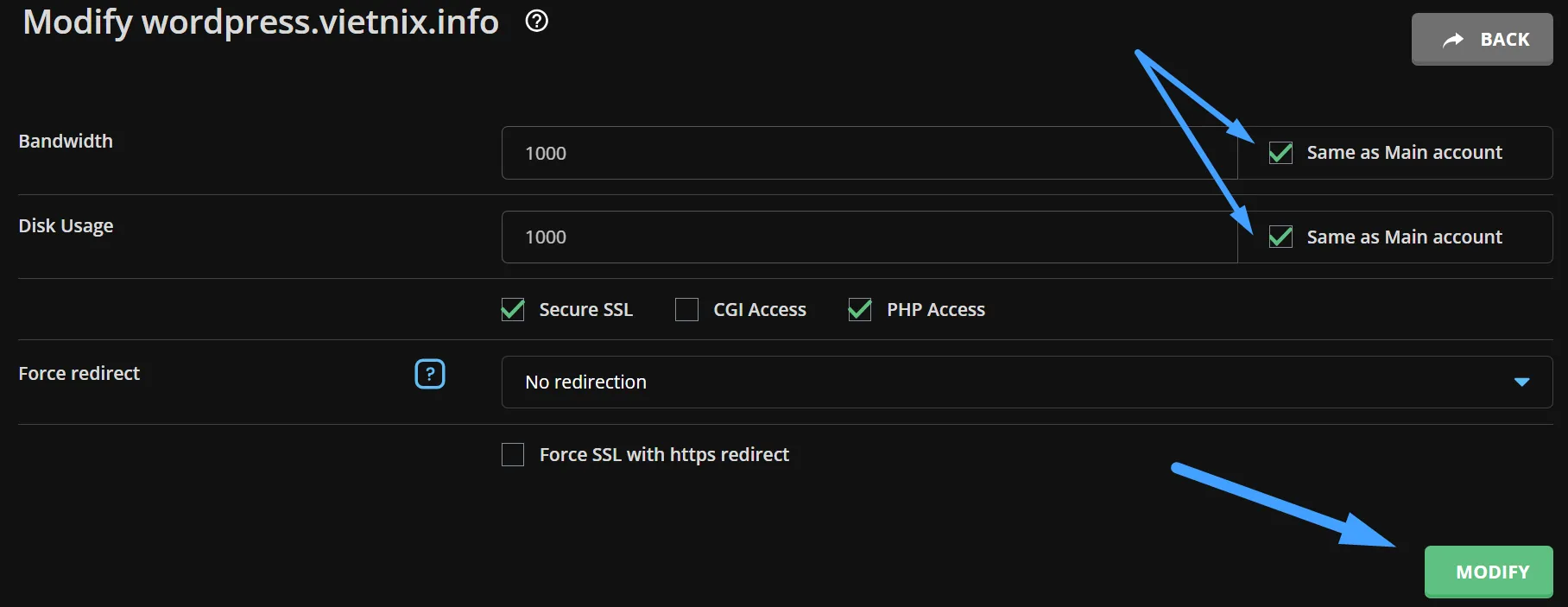Click the Modify wordpress.vietnix.info page heading
The height and width of the screenshot is (607, 1568).
point(261,22)
